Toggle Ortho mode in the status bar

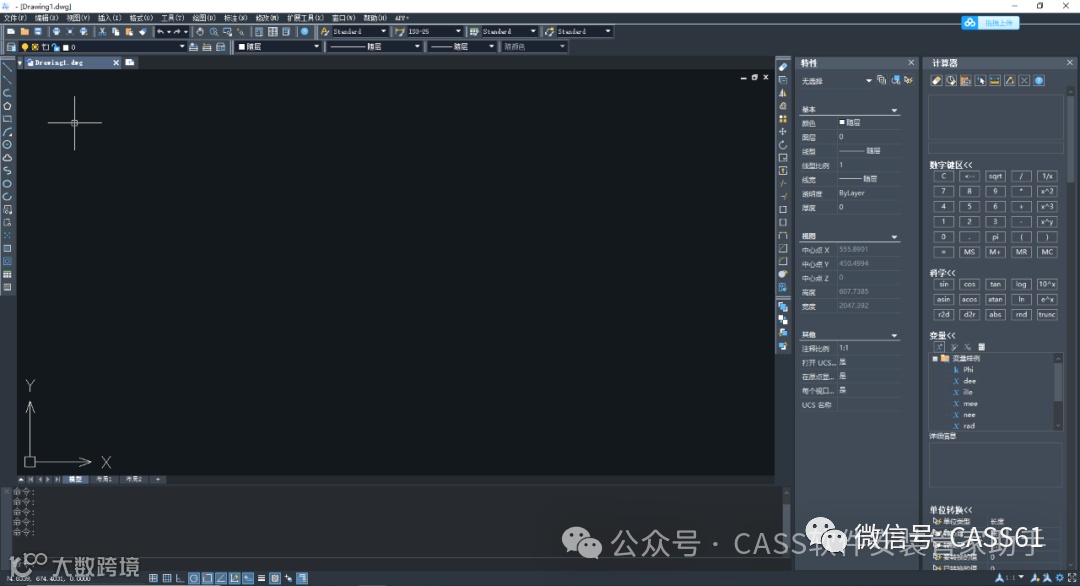[180, 578]
